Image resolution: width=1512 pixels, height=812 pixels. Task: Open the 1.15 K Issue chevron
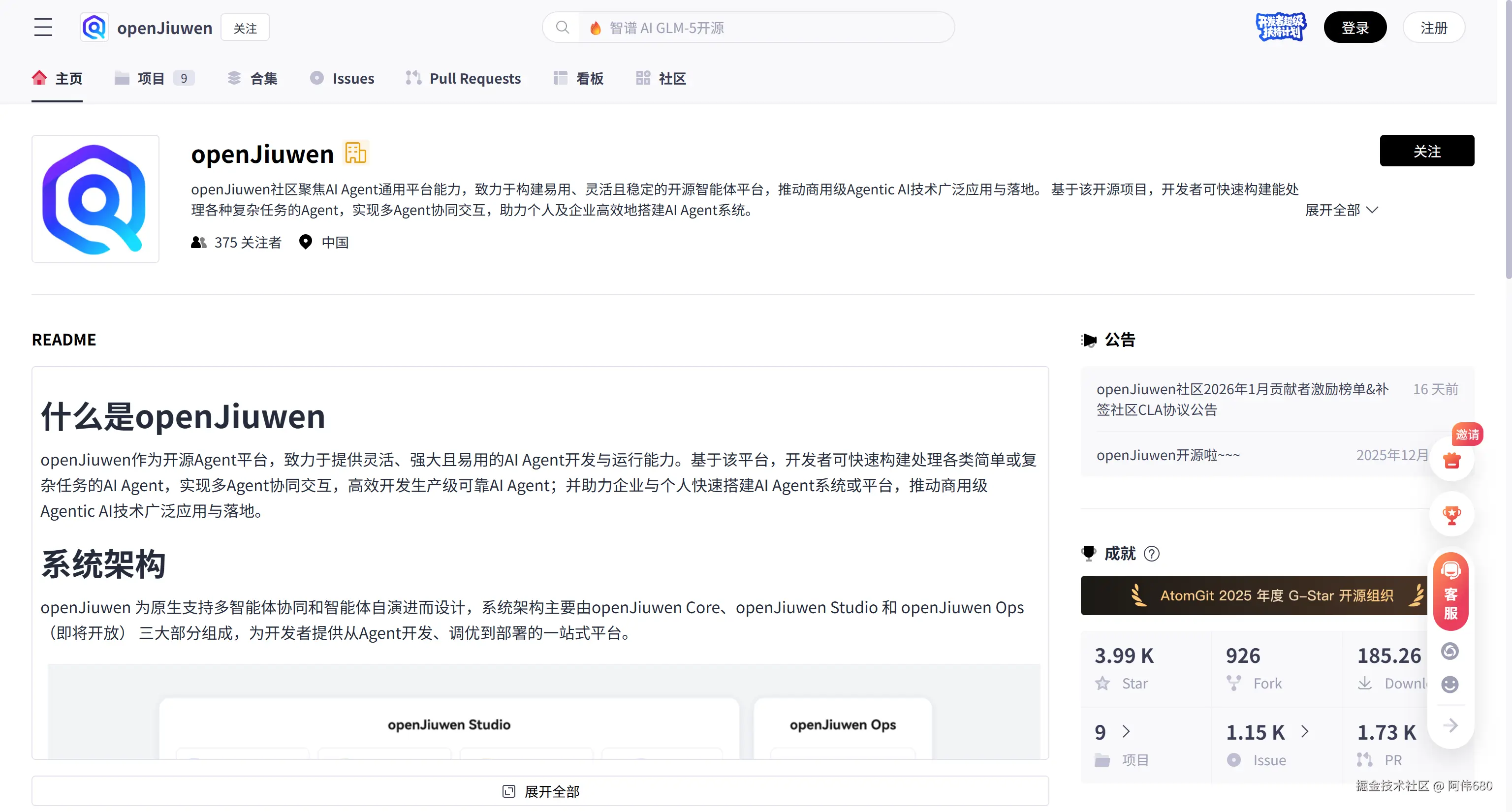(x=1304, y=732)
